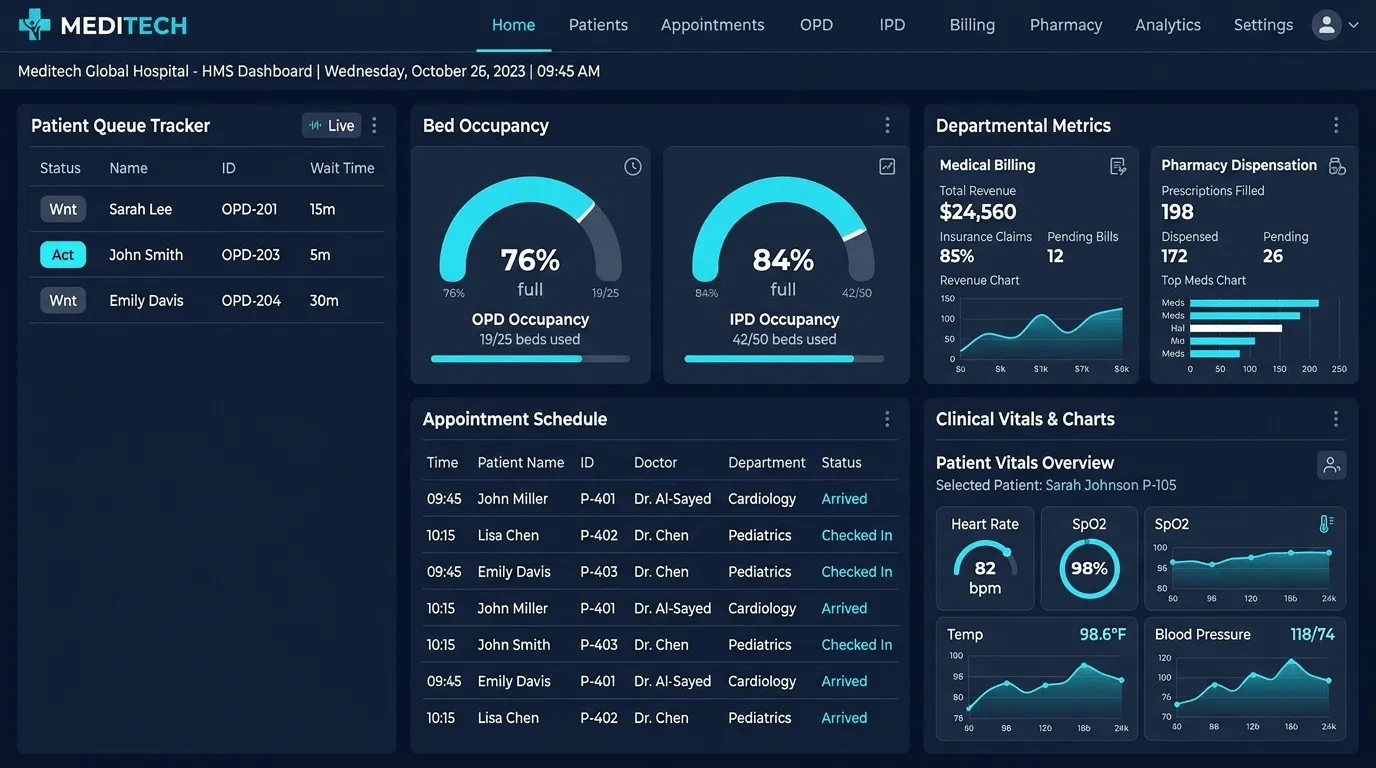Navigate to the OPD tab
Image resolution: width=1376 pixels, height=768 pixels.
816,25
